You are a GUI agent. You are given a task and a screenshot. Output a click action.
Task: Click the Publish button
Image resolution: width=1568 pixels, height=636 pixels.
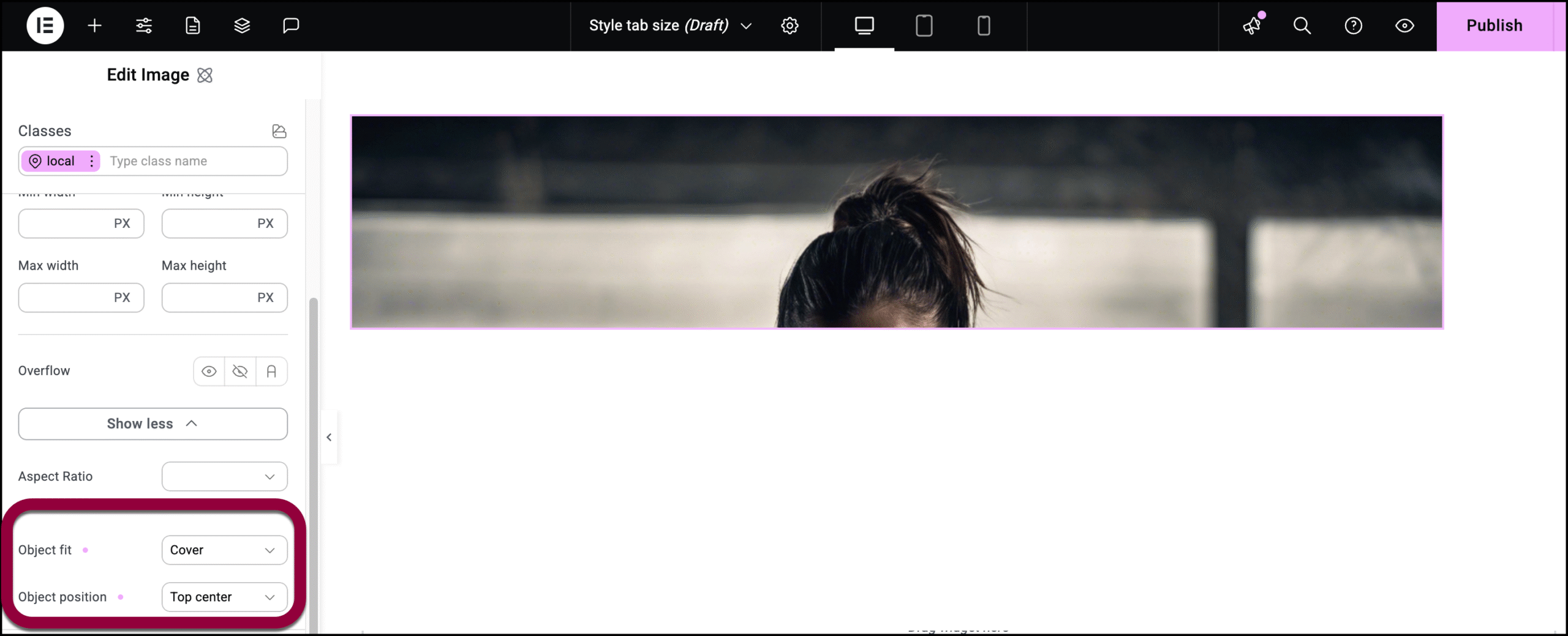coord(1494,25)
